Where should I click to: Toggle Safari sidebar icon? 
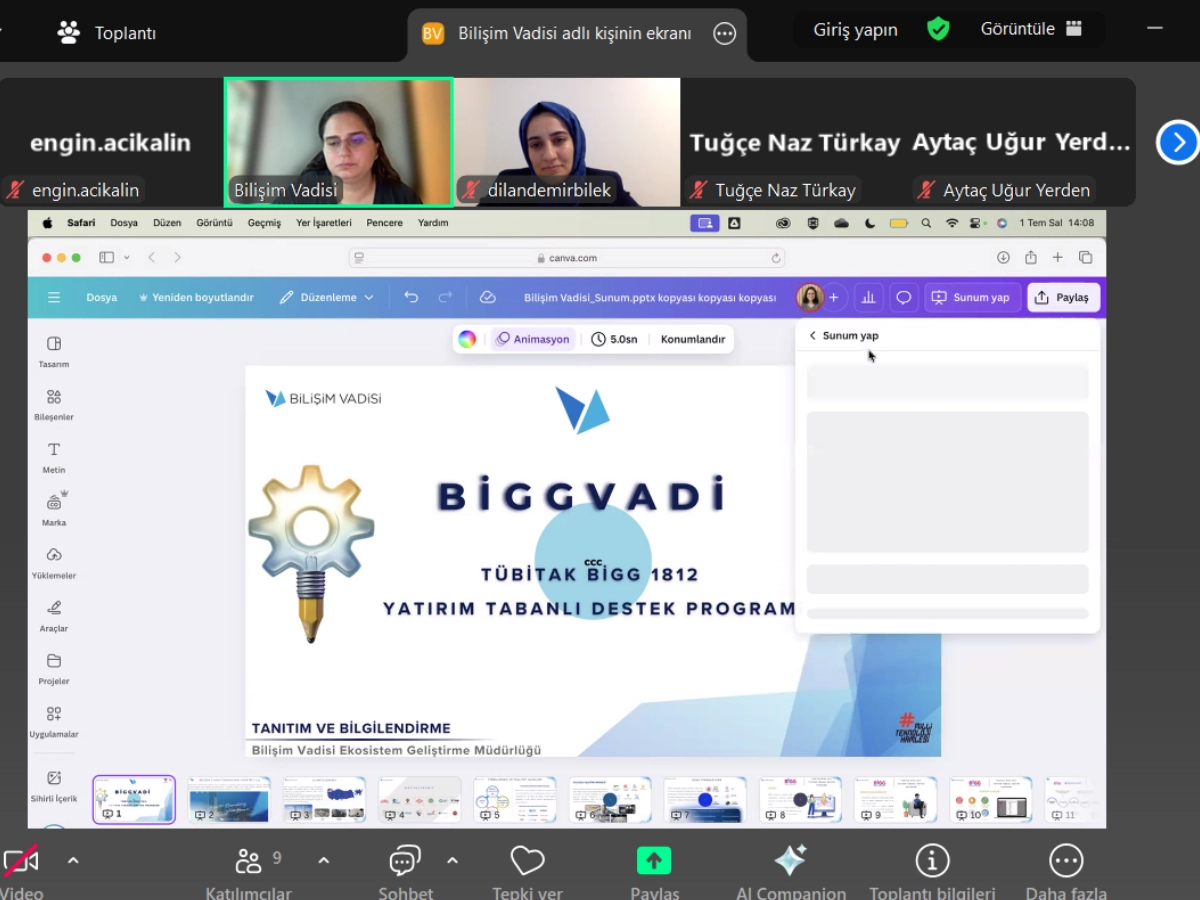106,257
